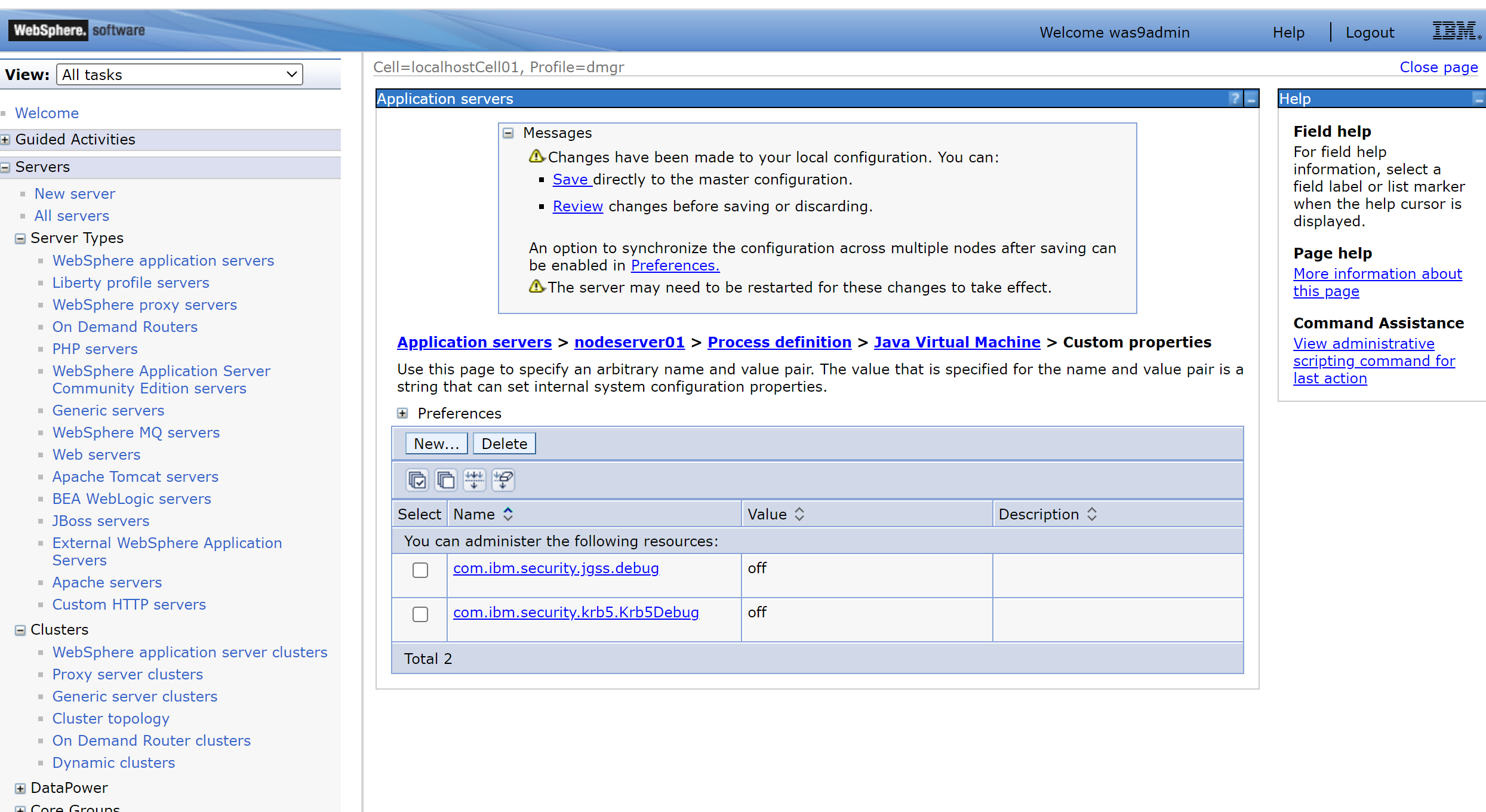Screen dimensions: 1486x812
Task: Open Apache Tomcat servers
Action: (136, 476)
